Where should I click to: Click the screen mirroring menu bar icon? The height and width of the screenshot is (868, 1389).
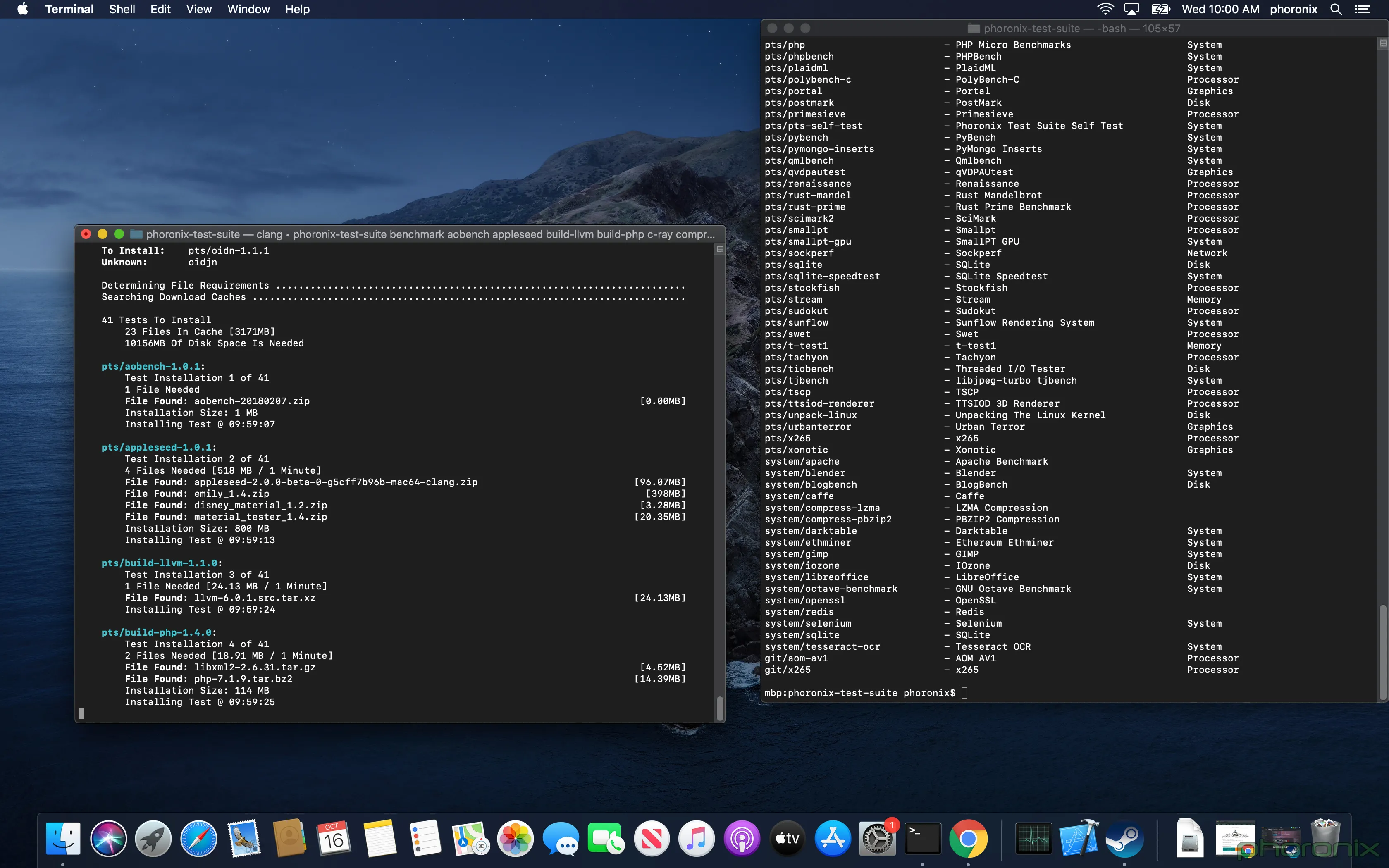(1132, 9)
